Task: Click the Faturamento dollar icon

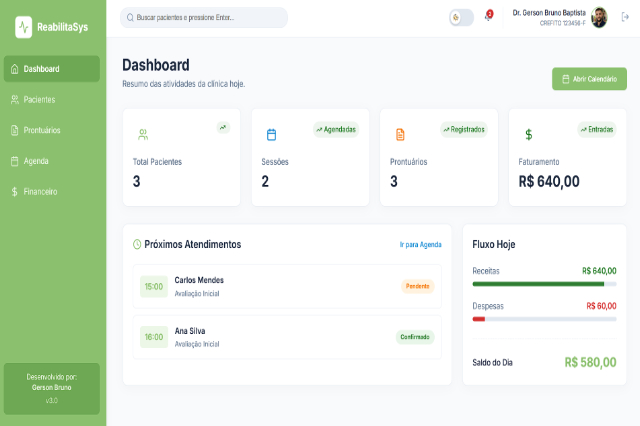Action: click(x=528, y=134)
